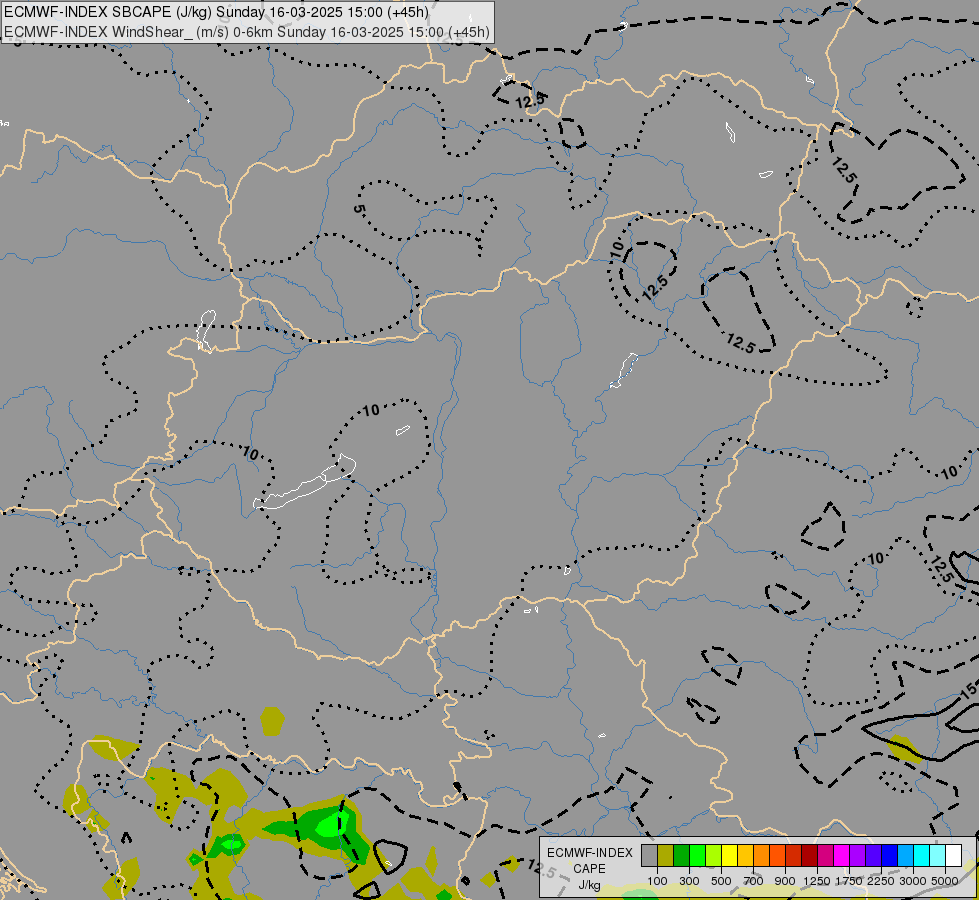Click the WindShear 0-6km title line

[x=247, y=32]
